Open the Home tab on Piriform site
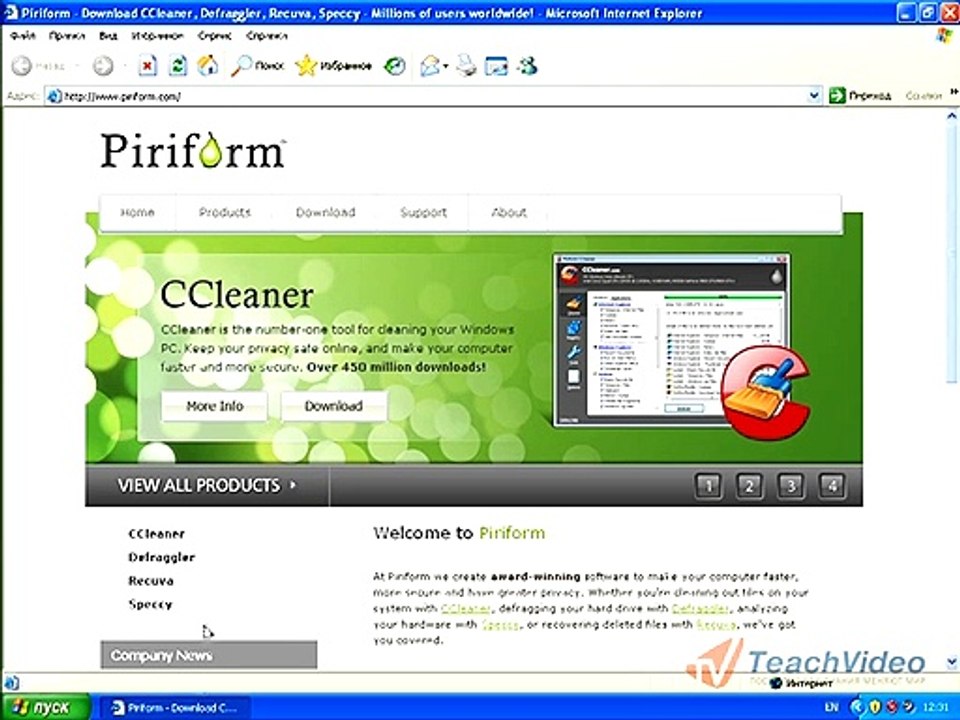Screen dimensions: 960x720 pyautogui.click(x=137, y=212)
